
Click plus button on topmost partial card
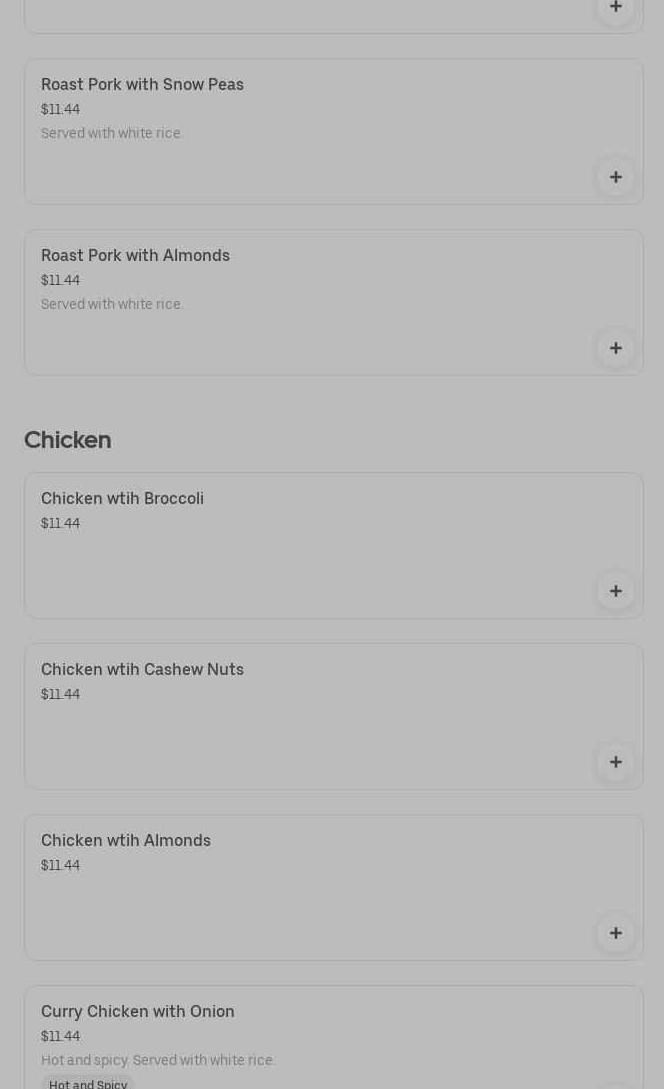point(615,7)
